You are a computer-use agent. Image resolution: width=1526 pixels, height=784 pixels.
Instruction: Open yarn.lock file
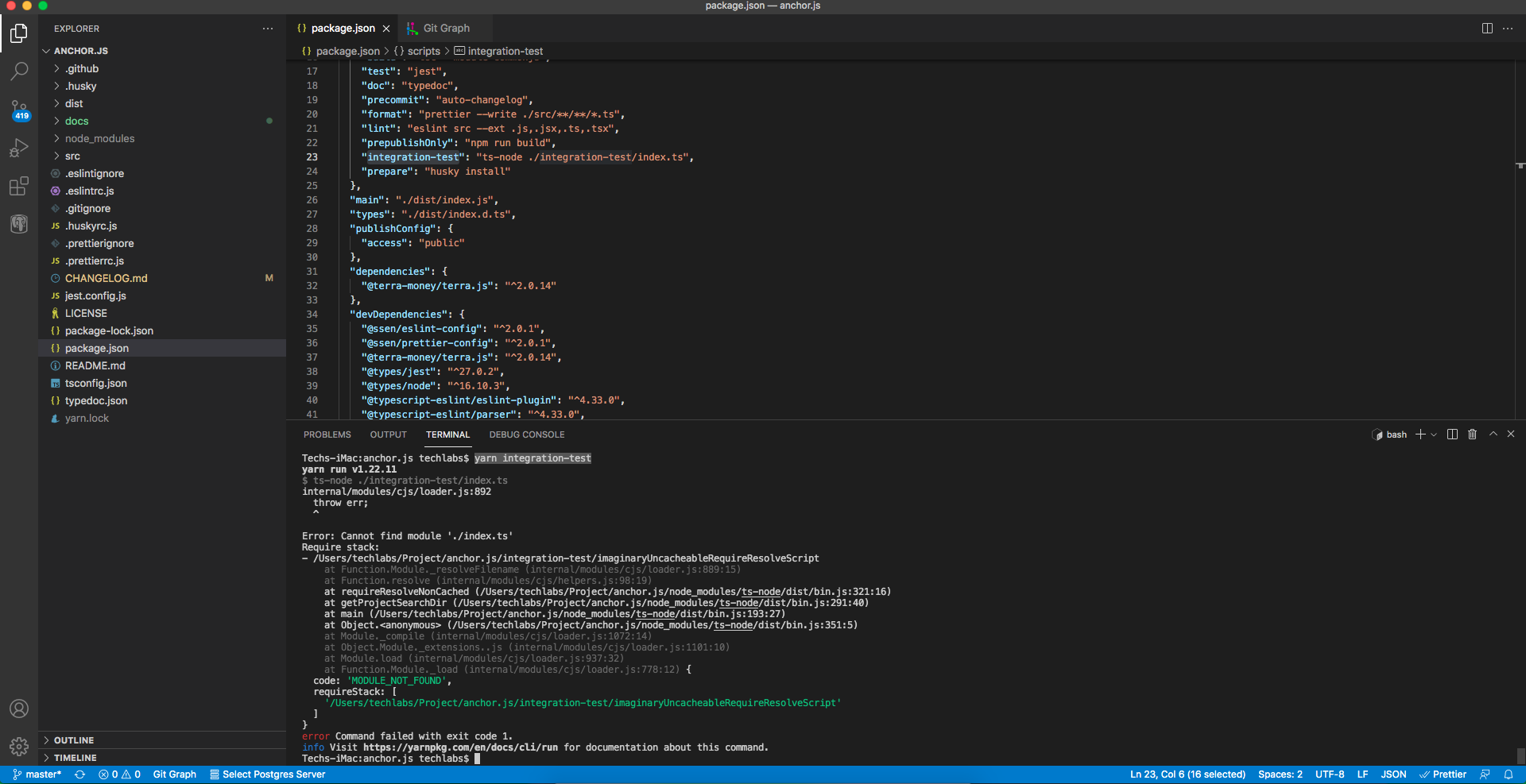coord(162,419)
